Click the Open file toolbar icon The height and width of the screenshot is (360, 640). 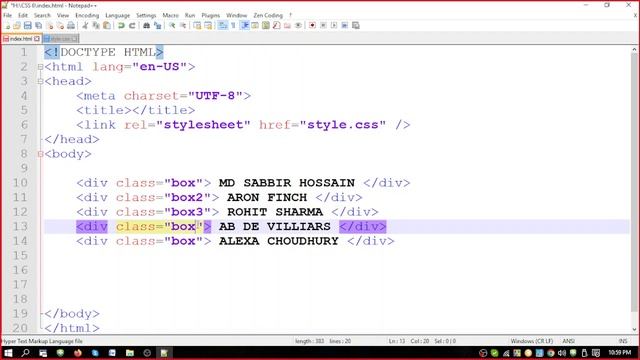(17, 25)
